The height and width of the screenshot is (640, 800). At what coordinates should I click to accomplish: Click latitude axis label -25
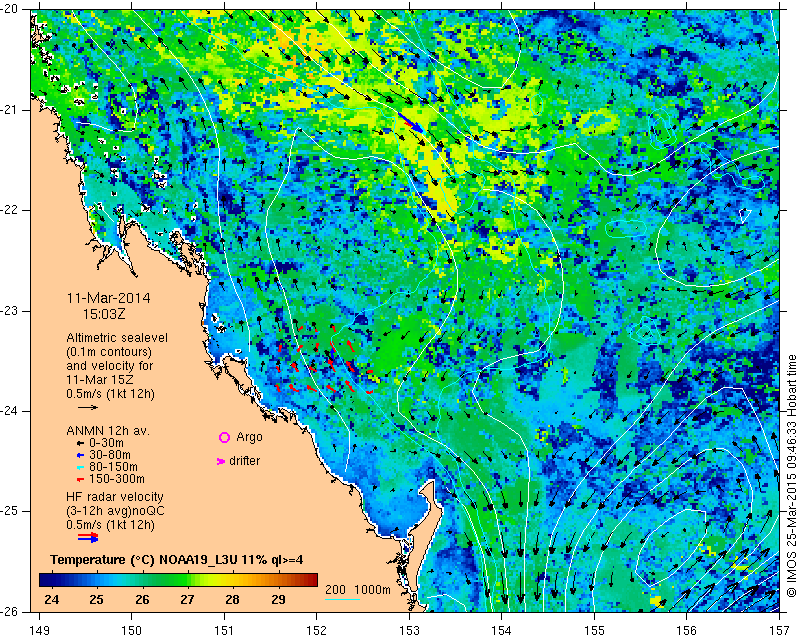tap(10, 512)
